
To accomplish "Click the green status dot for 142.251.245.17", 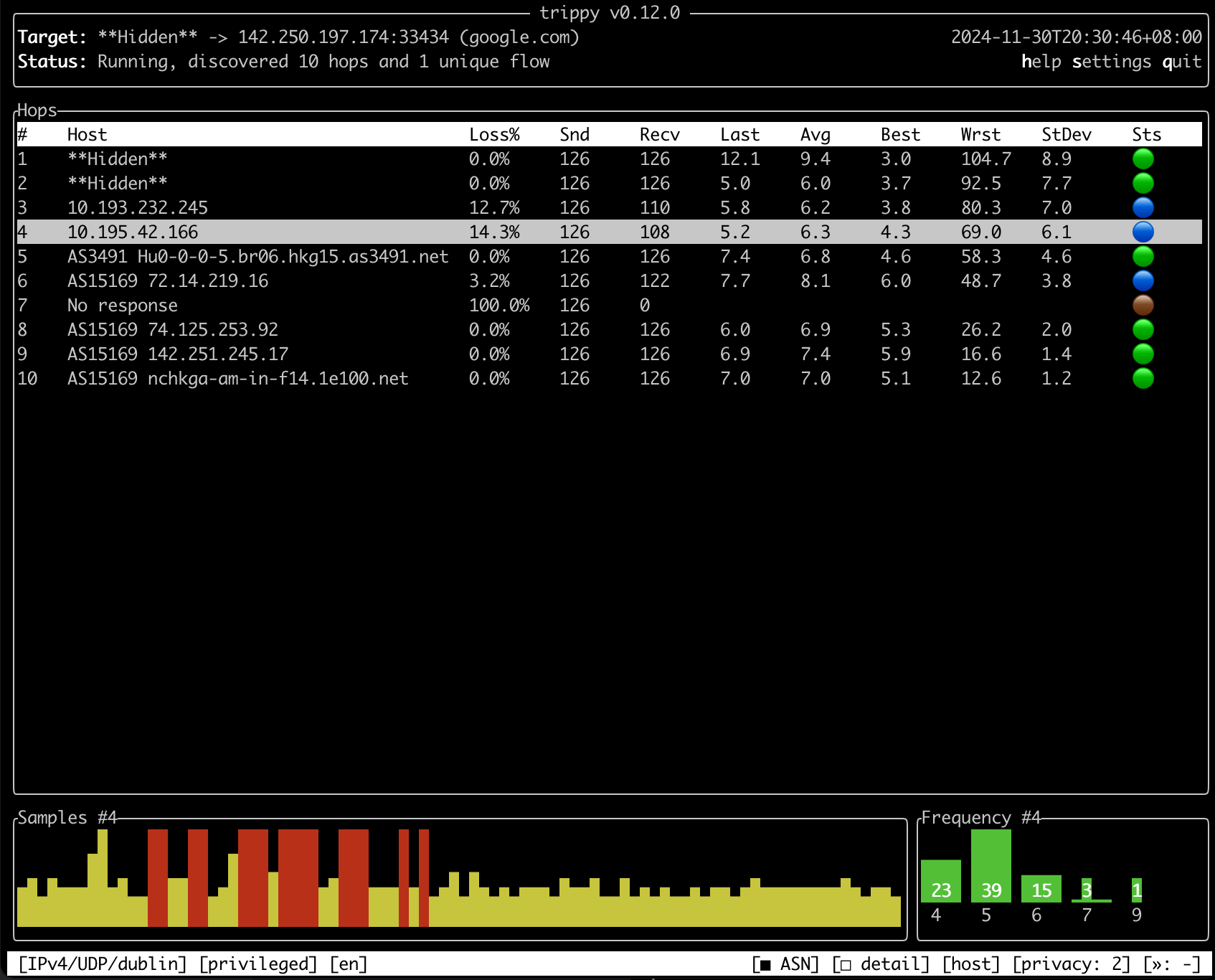I will tap(1143, 354).
